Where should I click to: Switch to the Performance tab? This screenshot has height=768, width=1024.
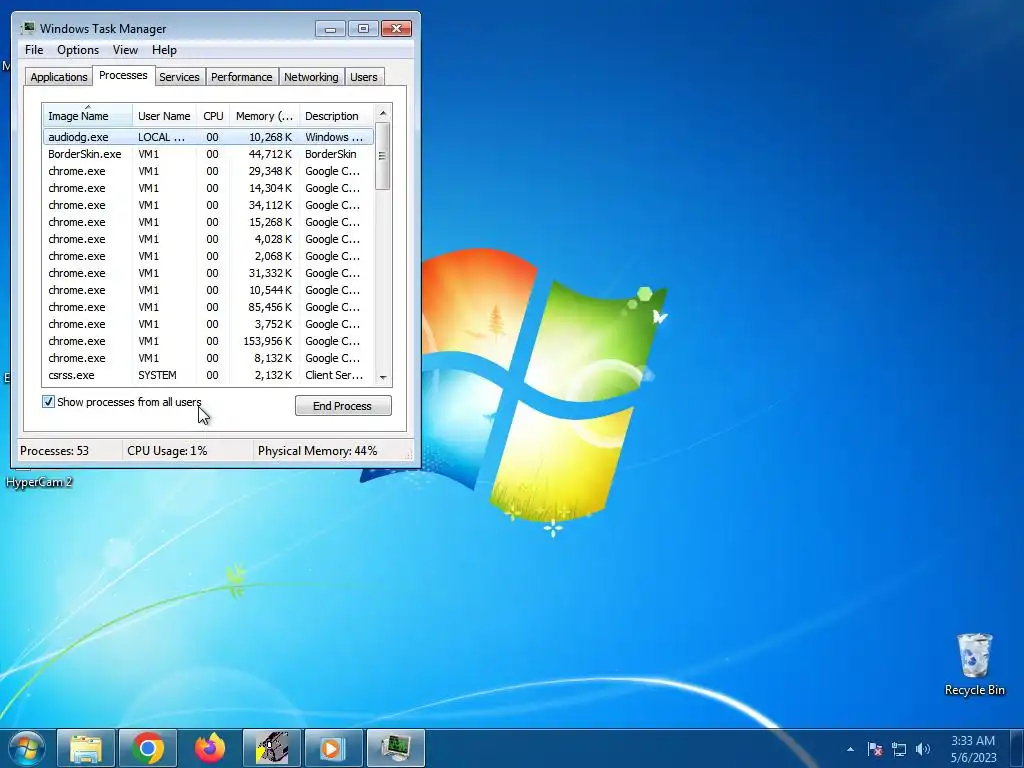point(242,76)
